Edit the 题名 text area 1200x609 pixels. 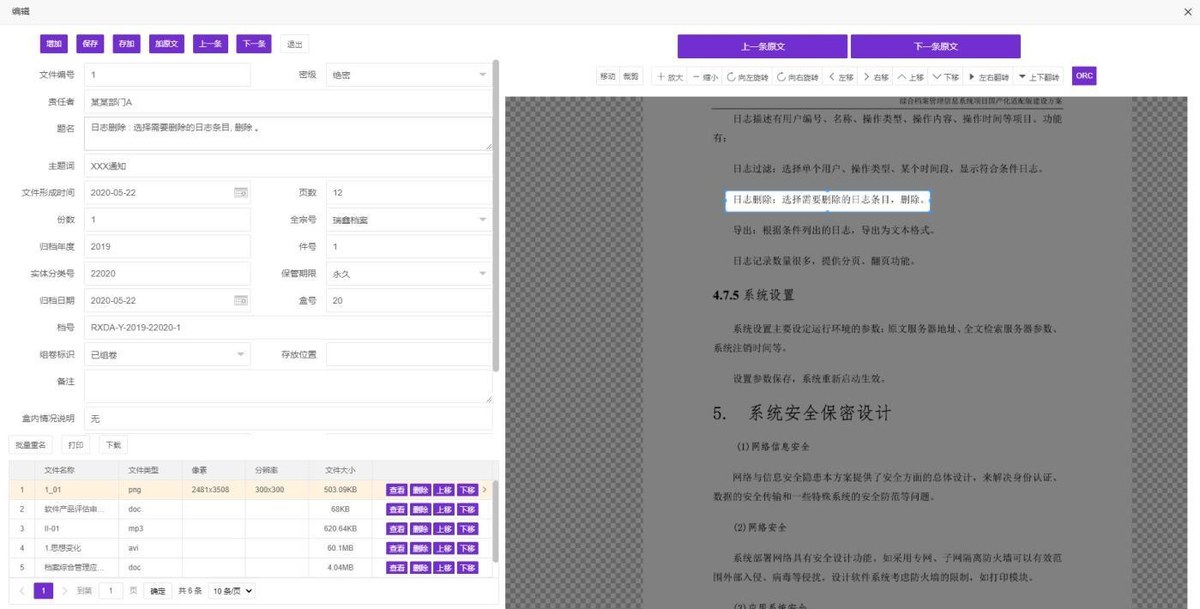click(x=288, y=134)
